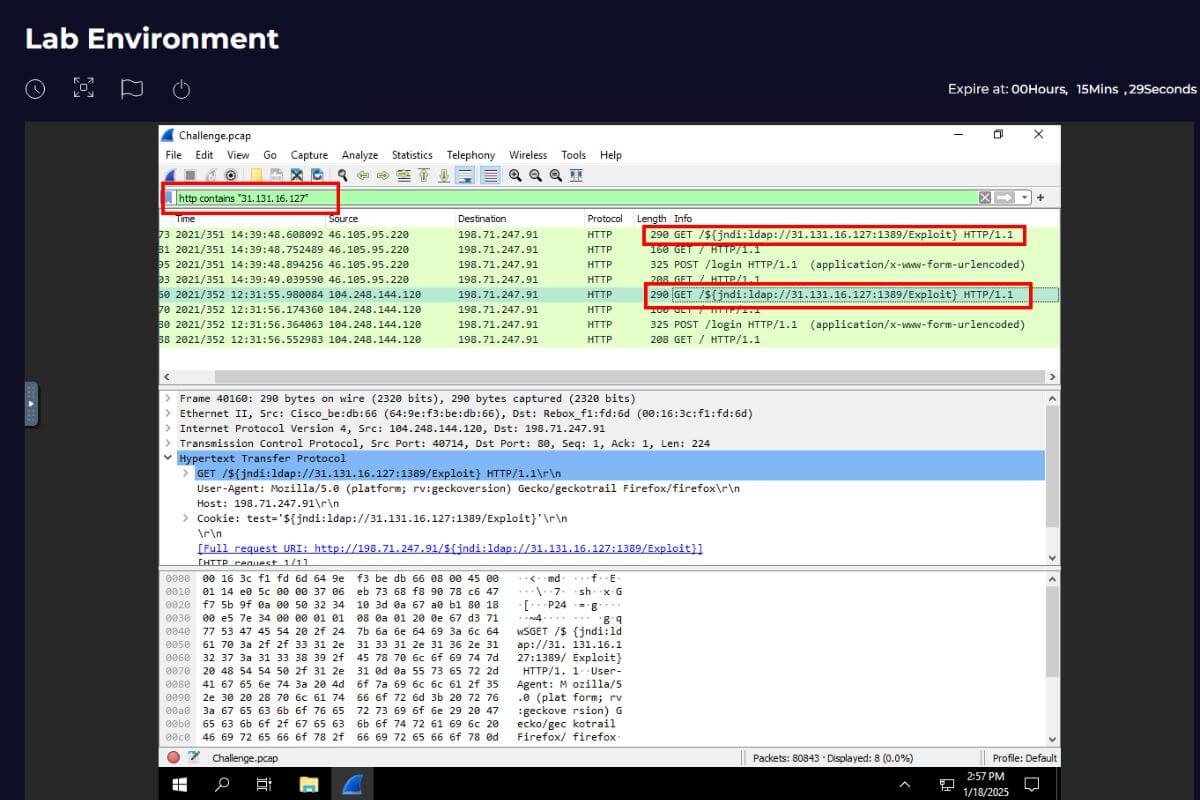
Task: Open the Tools menu
Action: tap(574, 155)
